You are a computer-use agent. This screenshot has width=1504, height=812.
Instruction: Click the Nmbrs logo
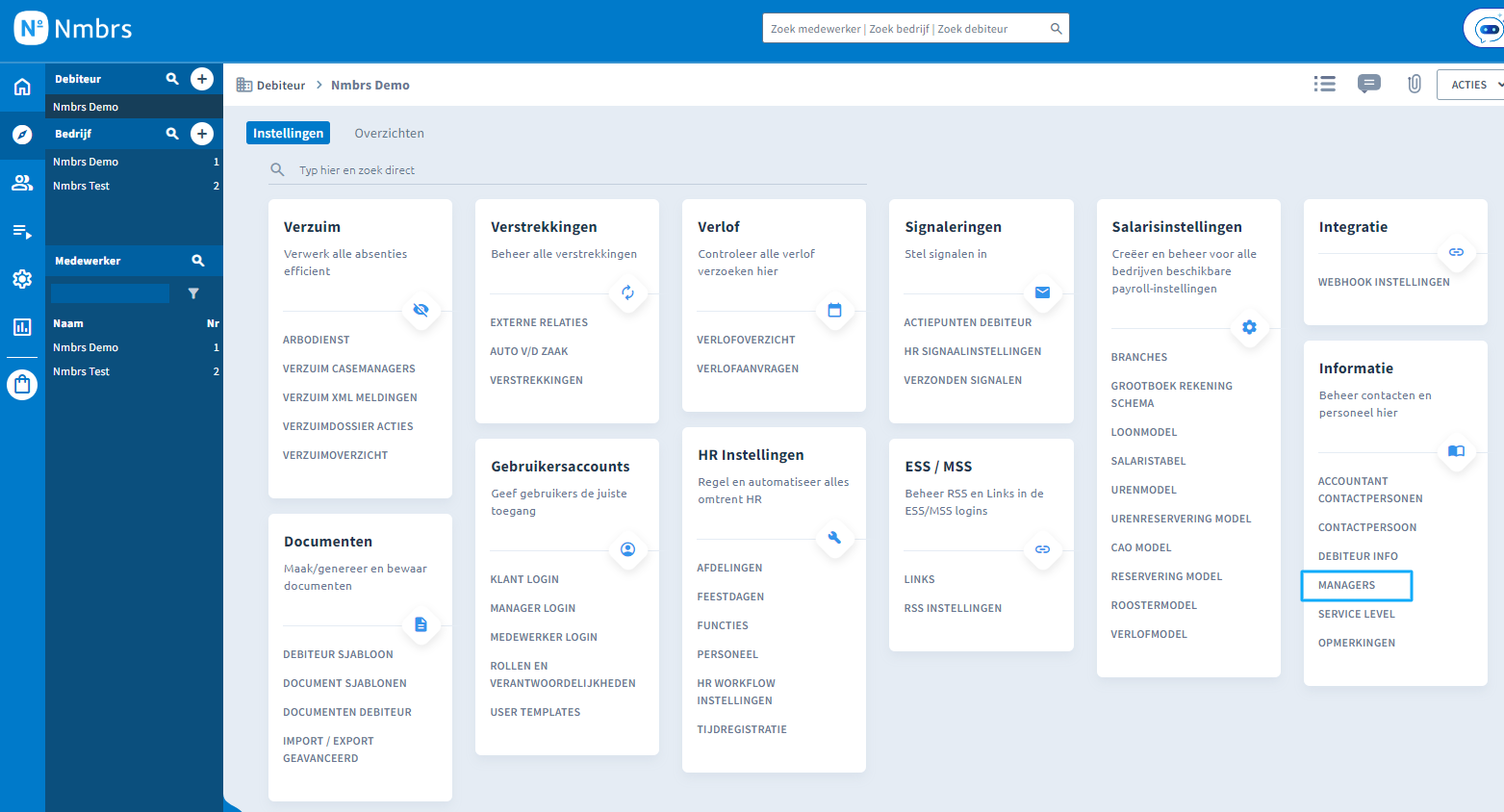(x=73, y=29)
